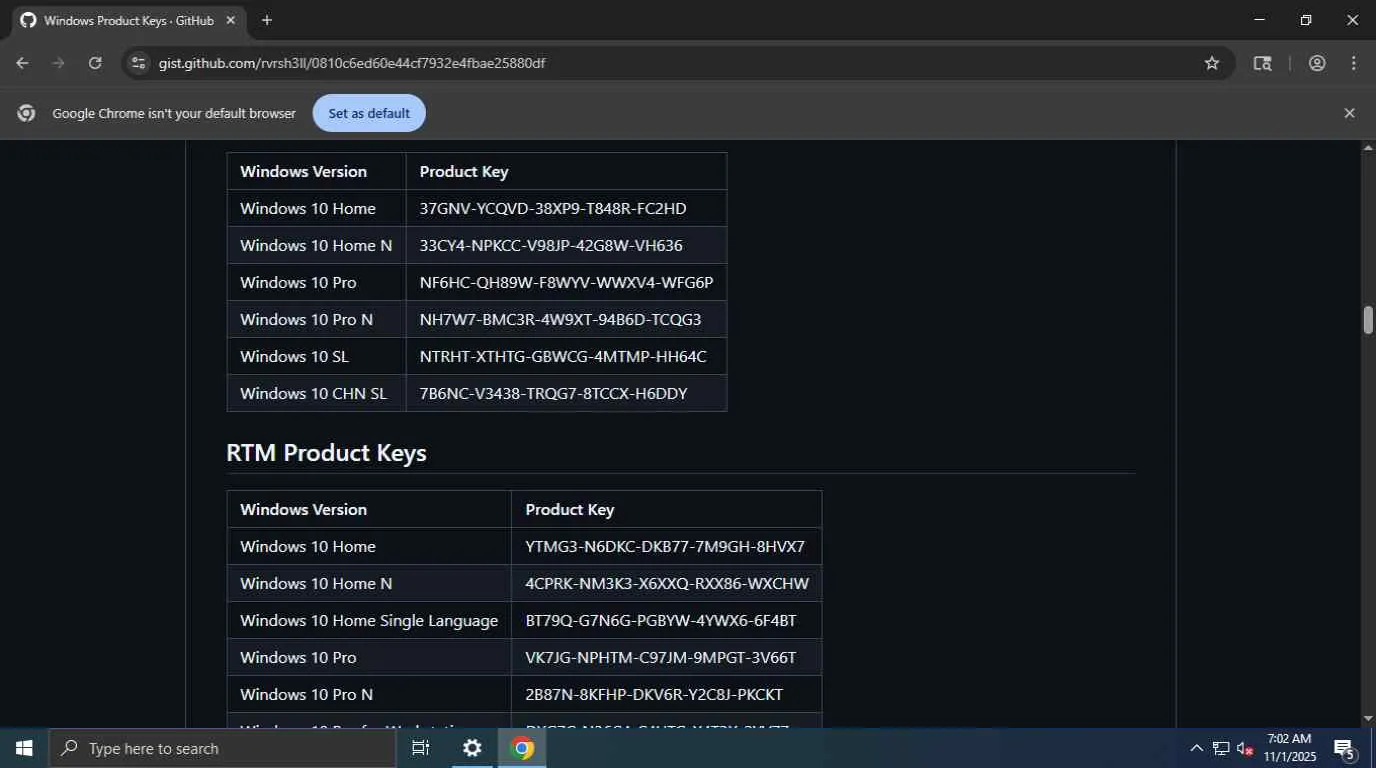Open Settings from the taskbar gear
Viewport: 1376px width, 768px height.
(472, 748)
